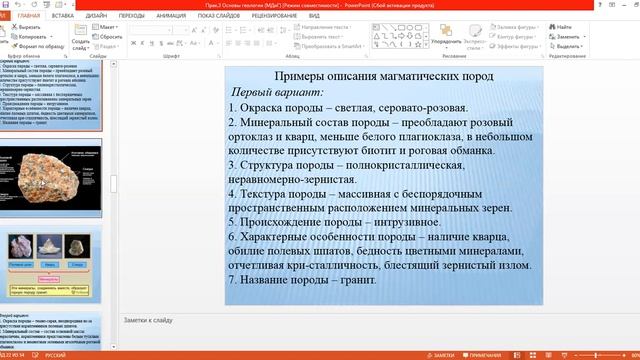Open Контур фигуры outline color

coord(513,37)
